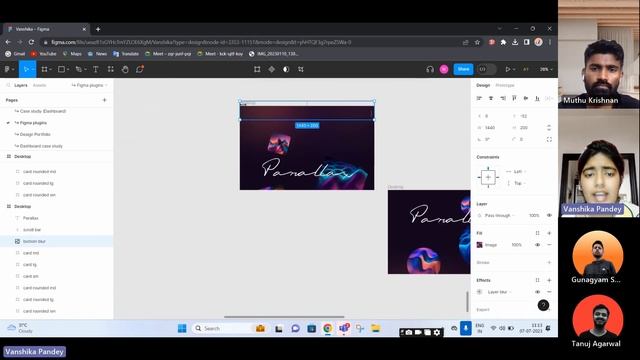Open Layer blur effect type dropdown
The height and width of the screenshot is (360, 640).
tap(500, 292)
